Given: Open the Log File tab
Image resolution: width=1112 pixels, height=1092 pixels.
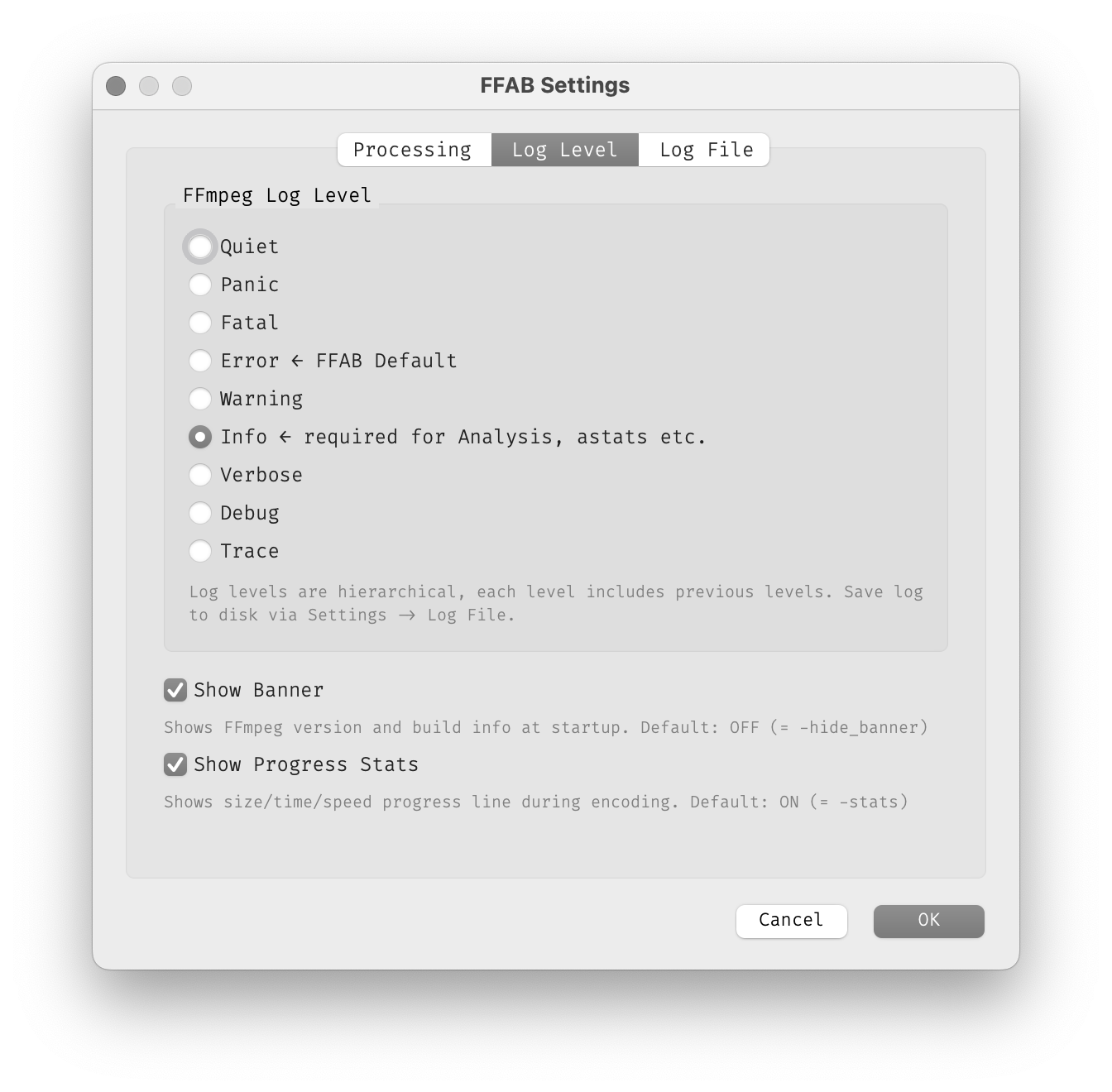Looking at the screenshot, I should [x=705, y=150].
